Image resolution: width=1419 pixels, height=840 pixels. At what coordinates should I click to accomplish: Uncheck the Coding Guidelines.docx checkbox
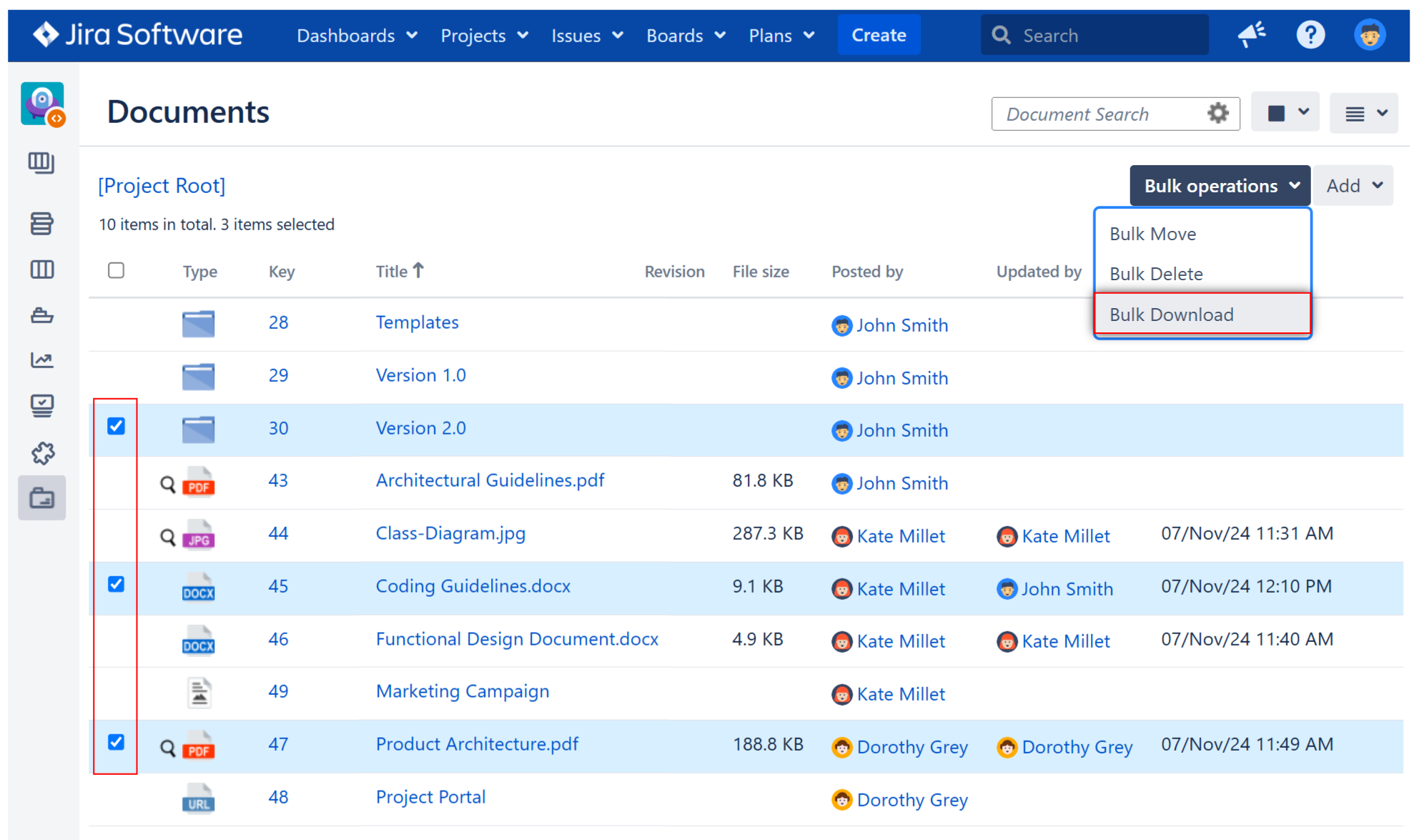coord(116,585)
